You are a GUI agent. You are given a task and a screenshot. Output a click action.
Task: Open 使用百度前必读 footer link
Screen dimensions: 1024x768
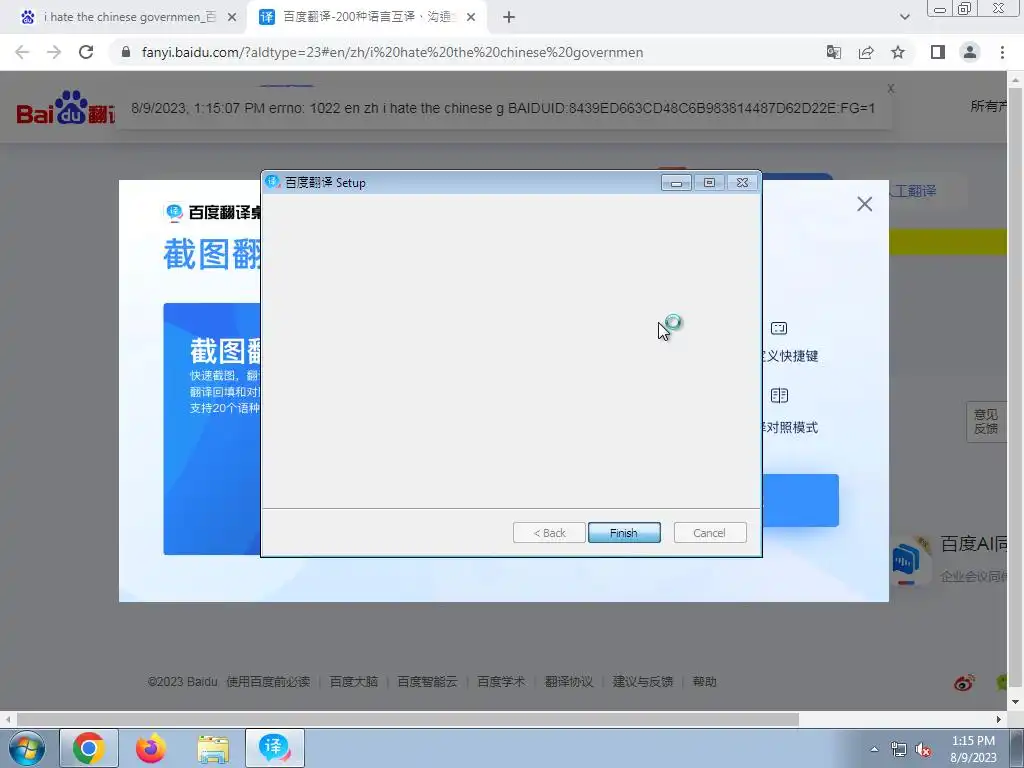click(268, 682)
